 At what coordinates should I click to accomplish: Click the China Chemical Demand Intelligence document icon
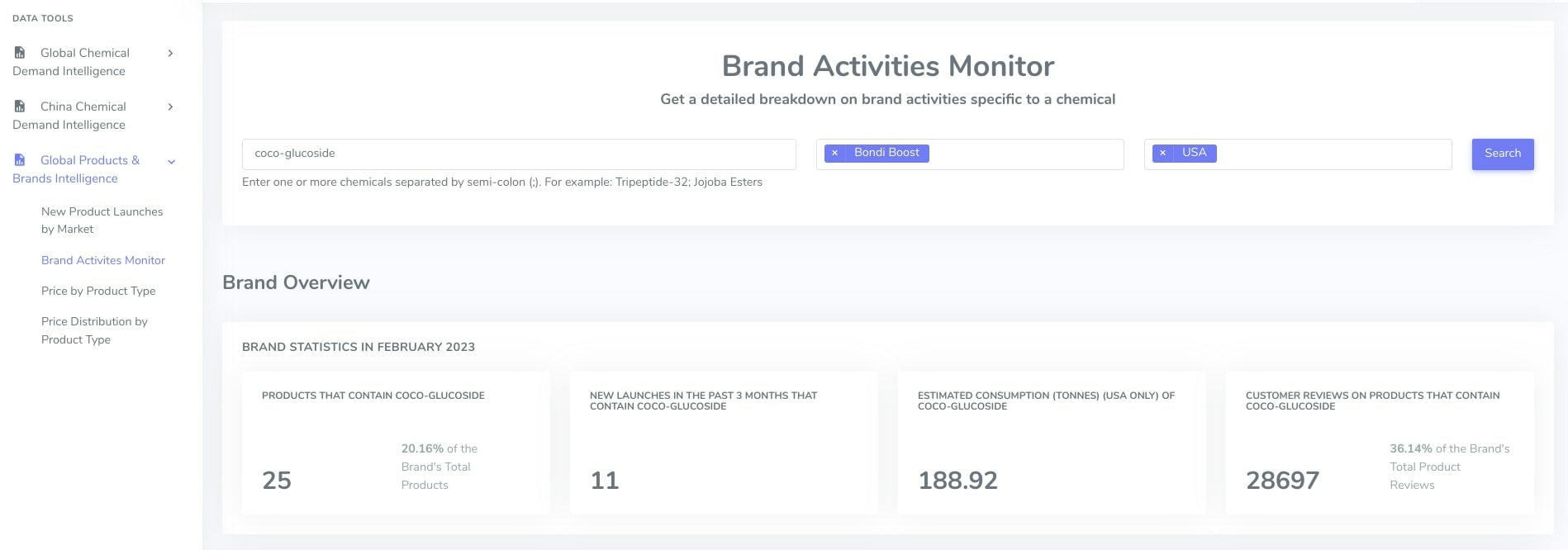[20, 107]
